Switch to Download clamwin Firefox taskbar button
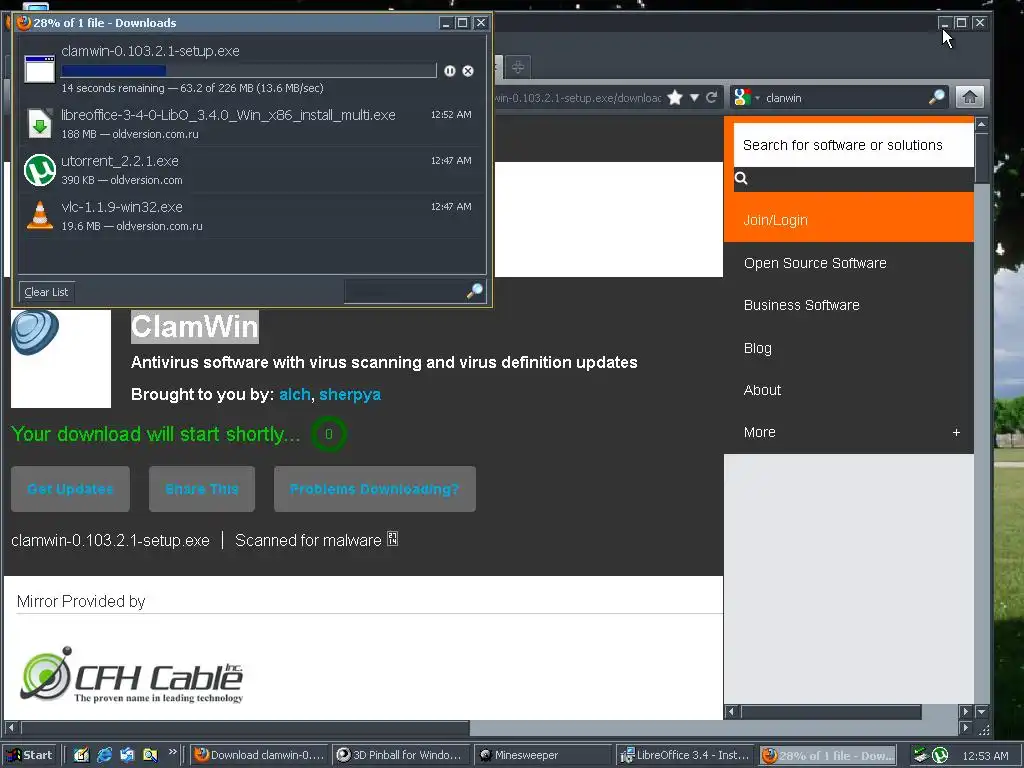 point(259,755)
